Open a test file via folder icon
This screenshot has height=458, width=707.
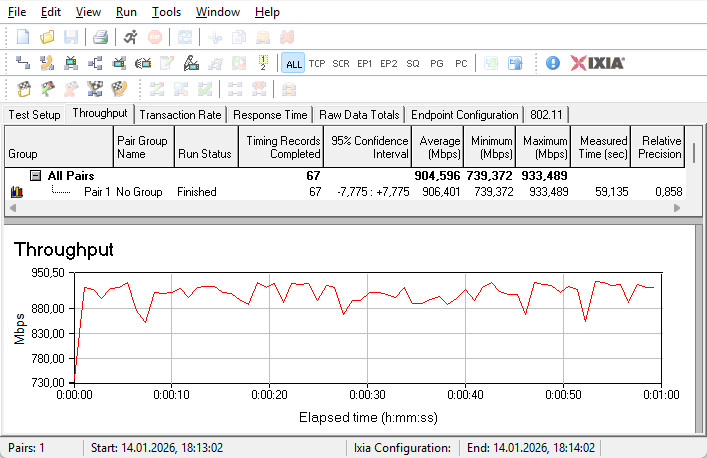(x=47, y=37)
